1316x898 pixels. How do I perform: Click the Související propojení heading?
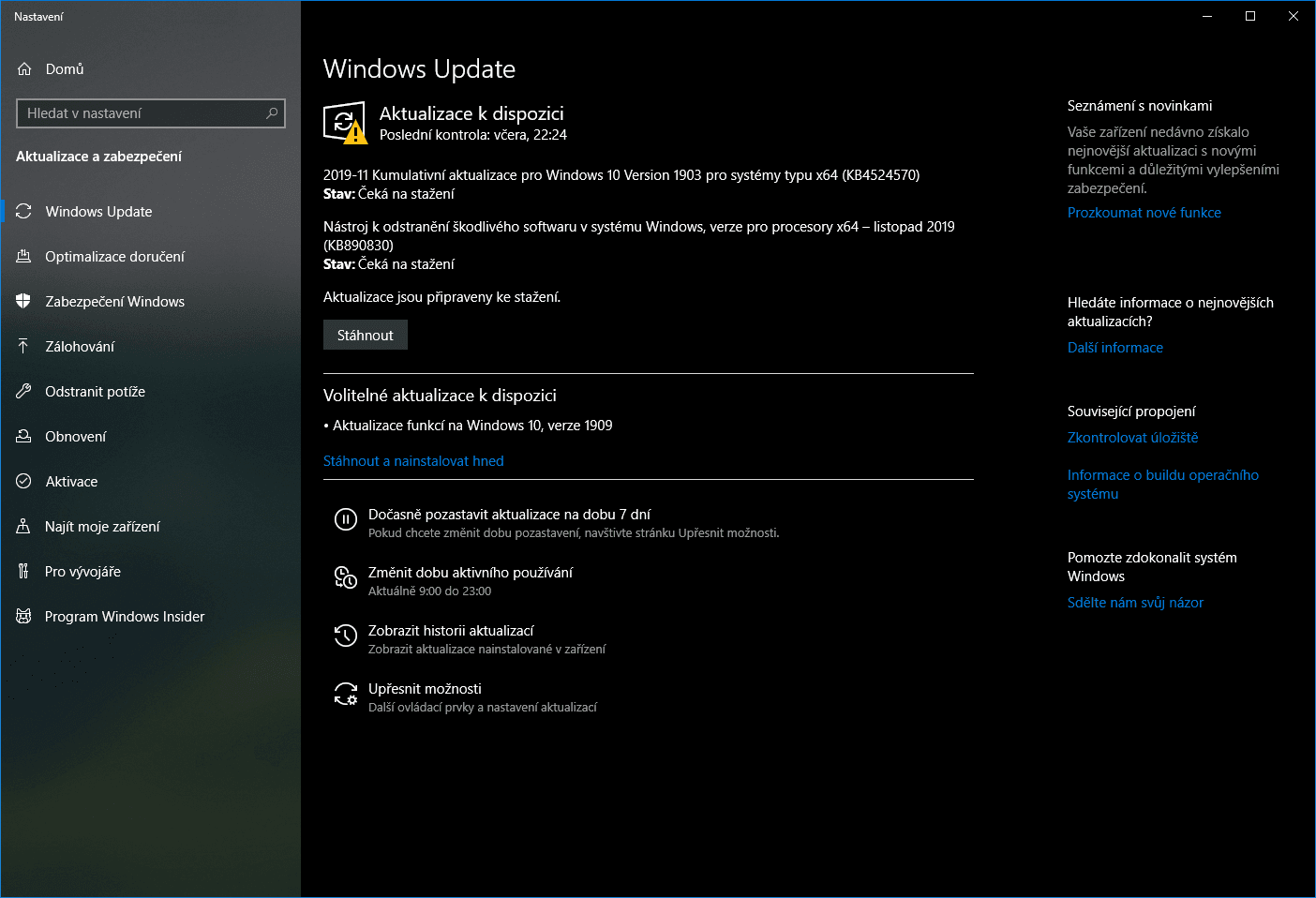[x=1131, y=412]
